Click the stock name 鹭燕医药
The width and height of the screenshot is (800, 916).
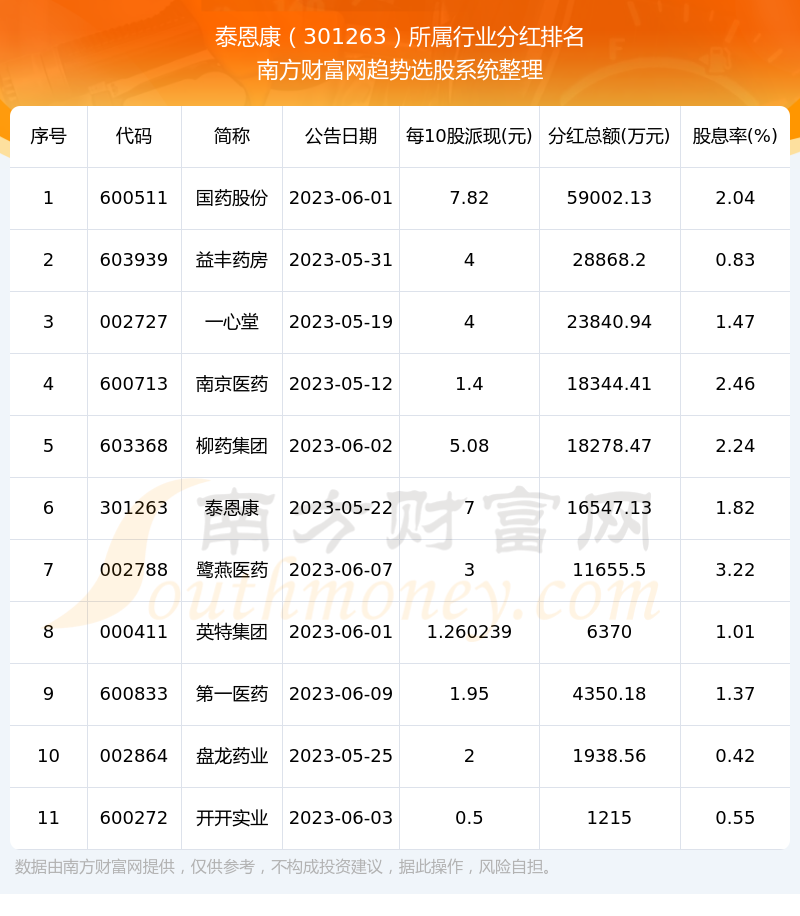pyautogui.click(x=232, y=570)
